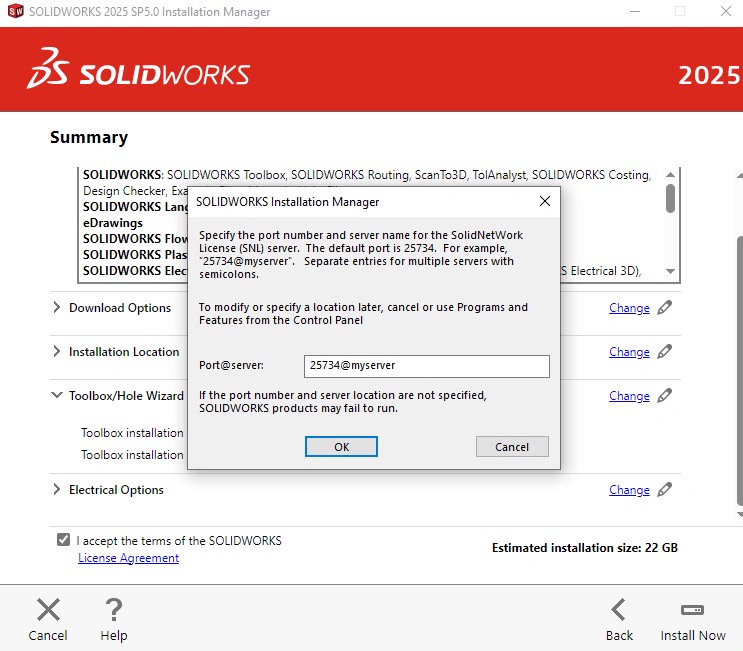This screenshot has height=651, width=743.
Task: Click the Estimated installation size text
Action: [x=585, y=548]
